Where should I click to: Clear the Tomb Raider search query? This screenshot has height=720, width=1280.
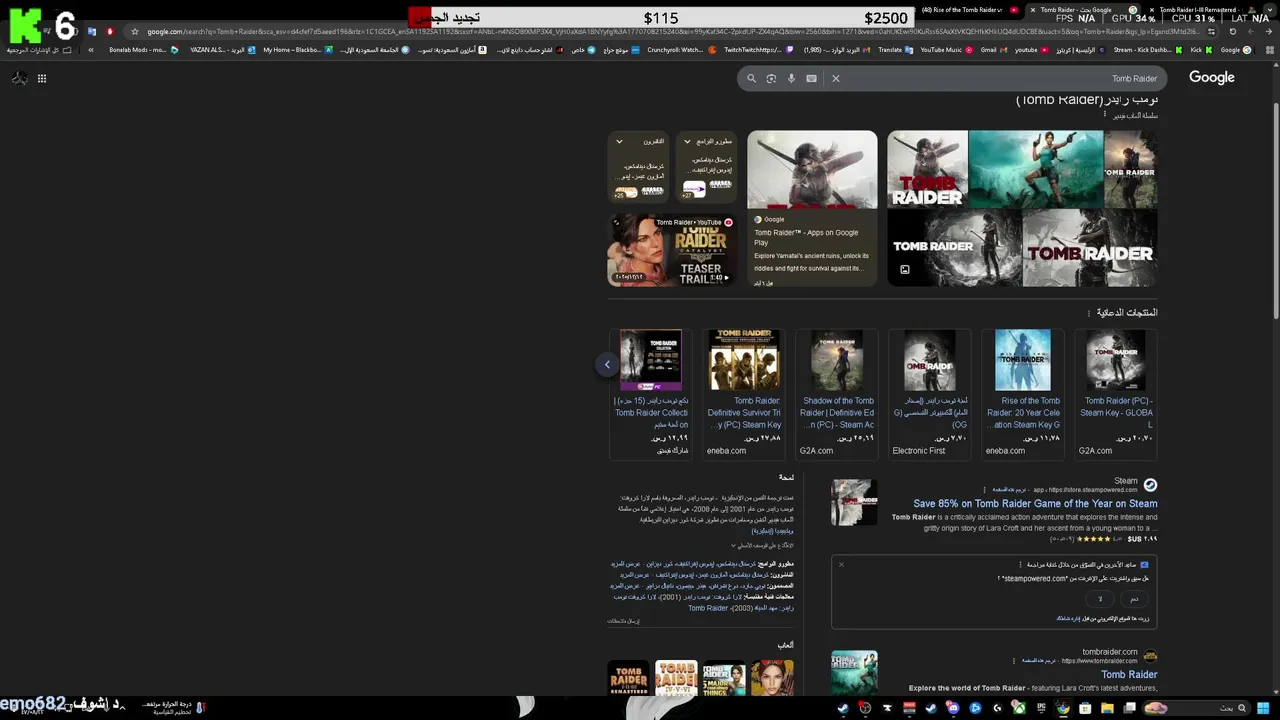tap(836, 78)
